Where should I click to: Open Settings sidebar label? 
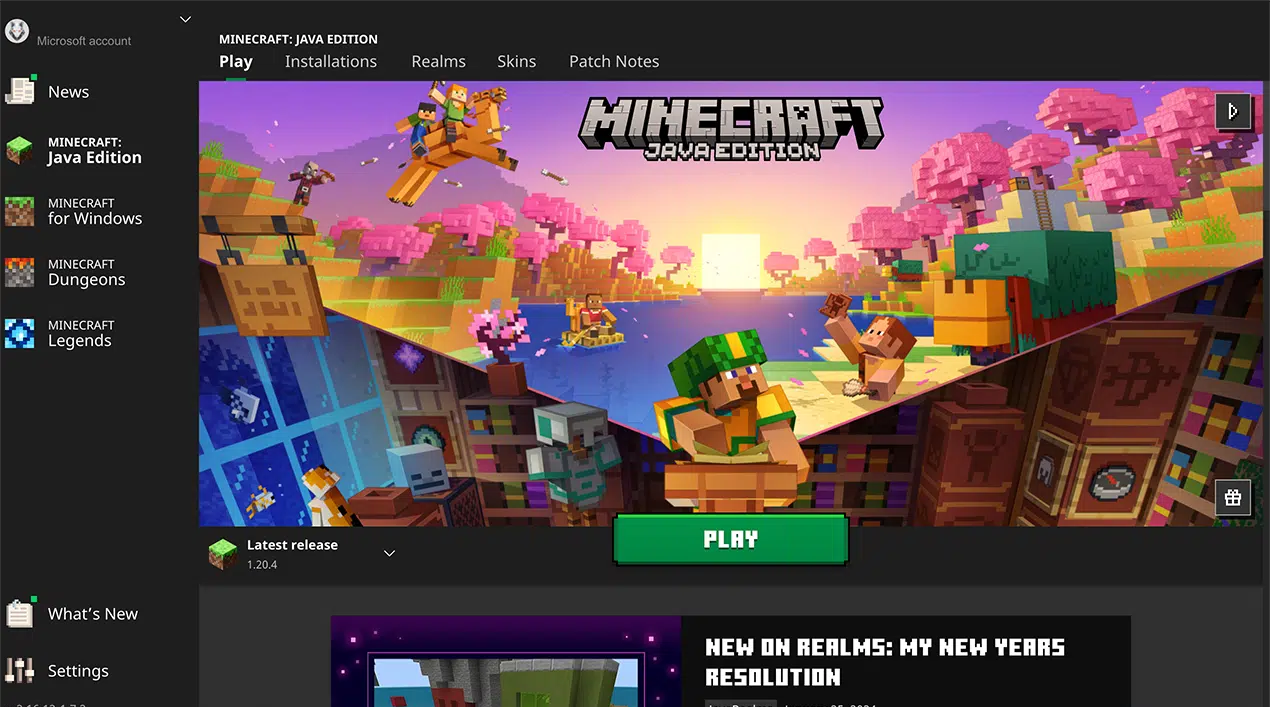[78, 671]
